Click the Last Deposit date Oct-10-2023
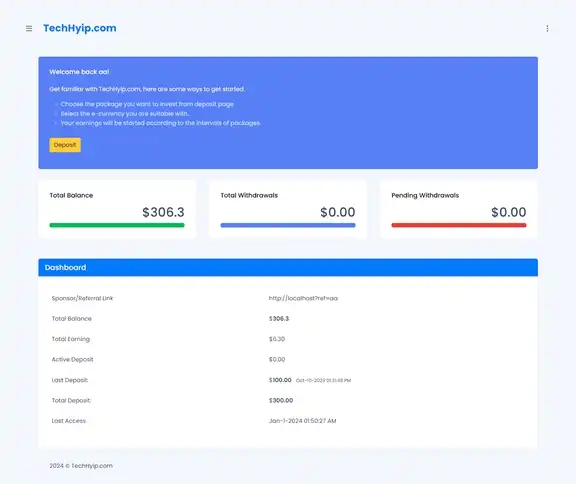 pyautogui.click(x=323, y=380)
